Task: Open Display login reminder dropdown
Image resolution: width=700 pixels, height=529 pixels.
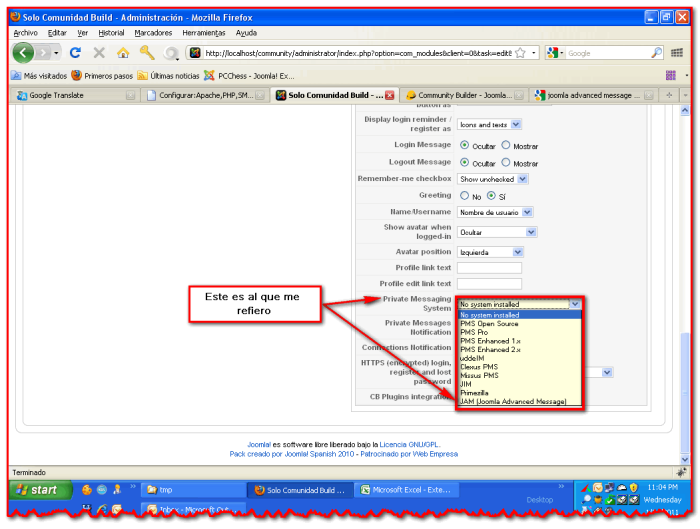Action: click(489, 125)
